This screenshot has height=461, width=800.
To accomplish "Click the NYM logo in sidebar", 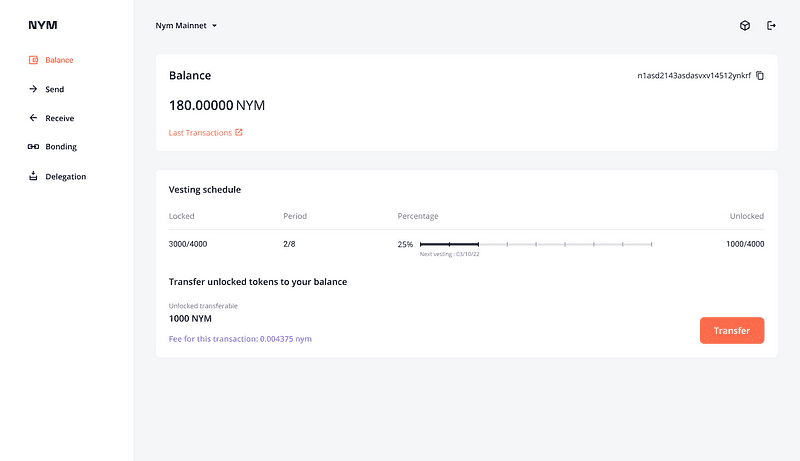I will tap(43, 25).
